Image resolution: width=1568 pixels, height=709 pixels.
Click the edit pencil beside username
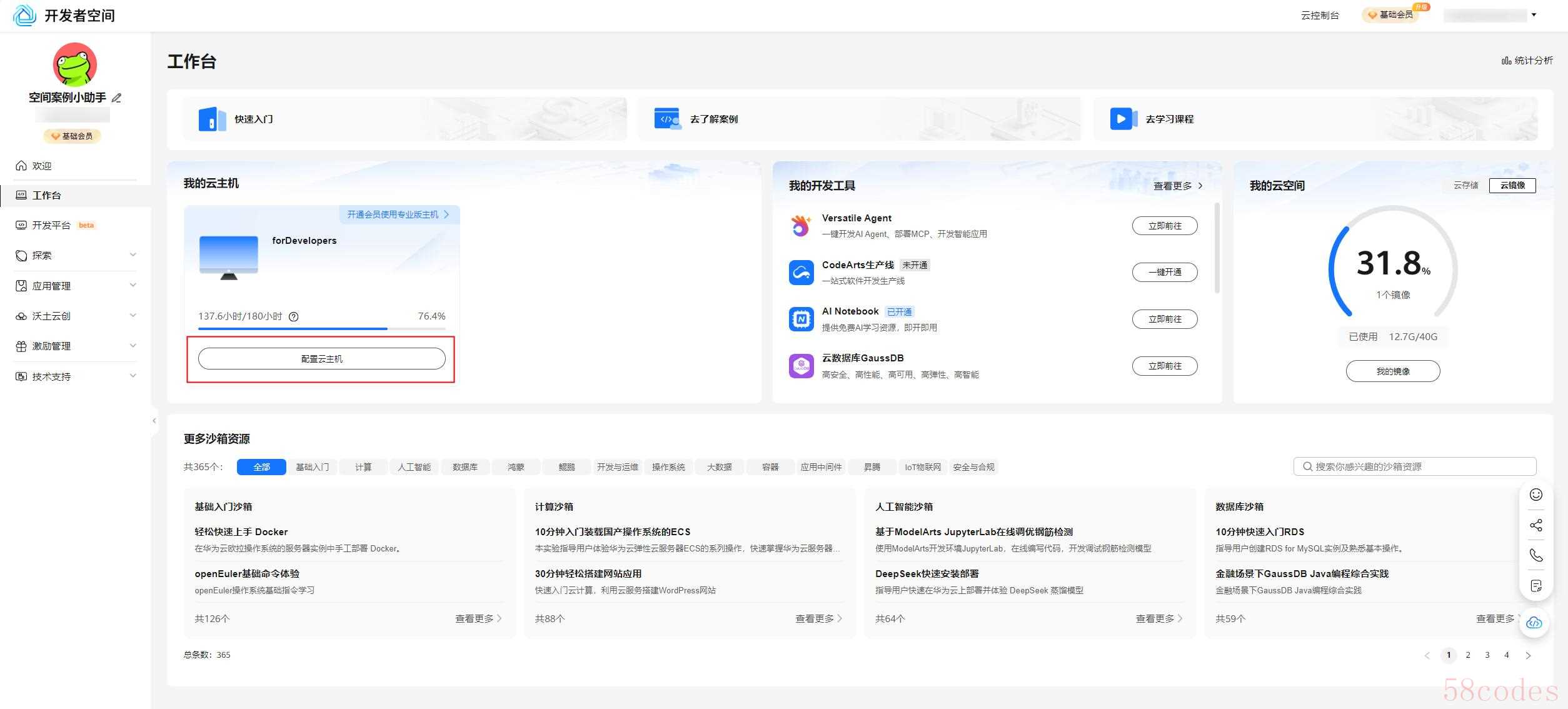point(116,98)
